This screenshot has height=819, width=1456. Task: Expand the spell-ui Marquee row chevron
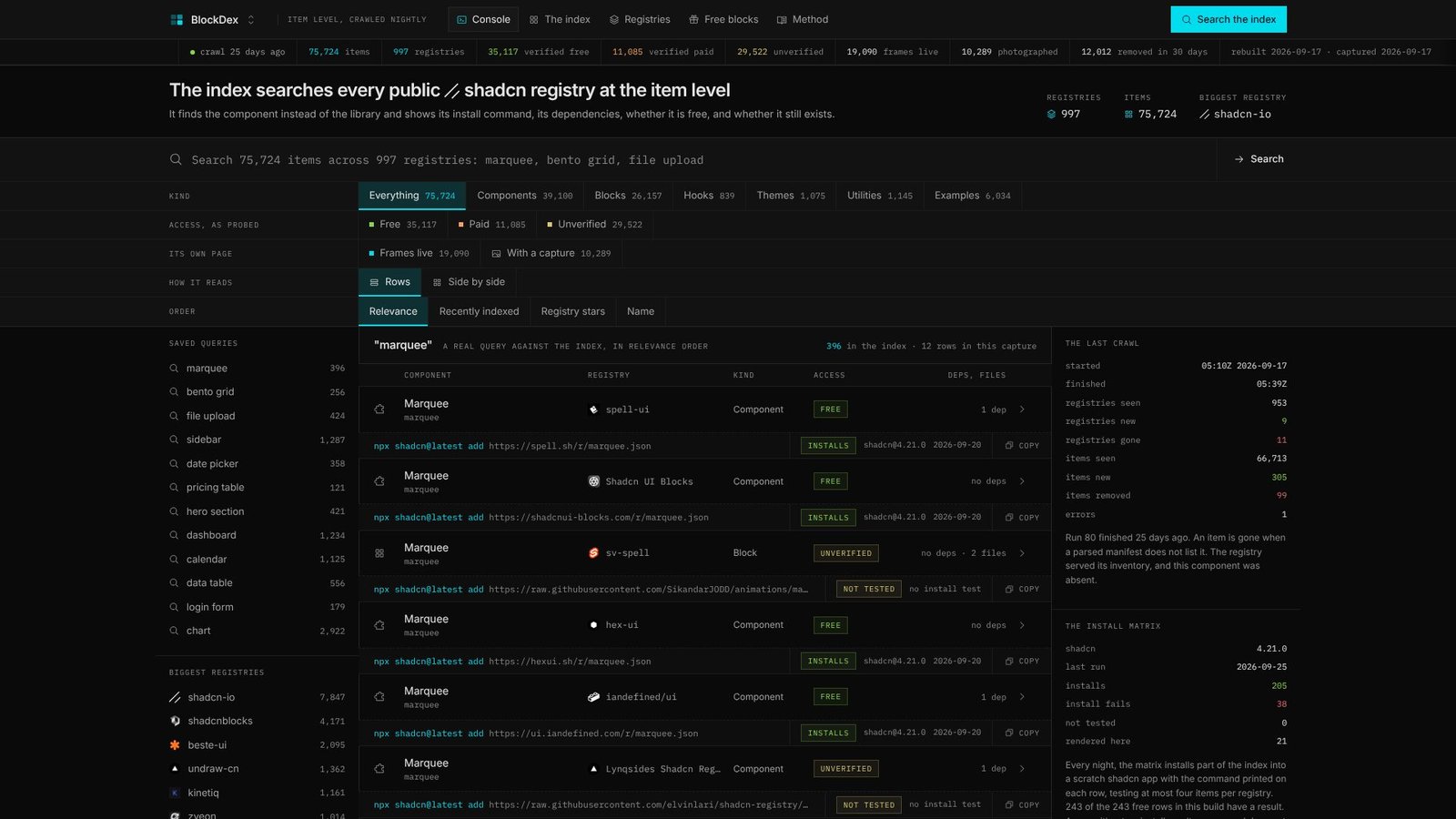tap(1022, 409)
